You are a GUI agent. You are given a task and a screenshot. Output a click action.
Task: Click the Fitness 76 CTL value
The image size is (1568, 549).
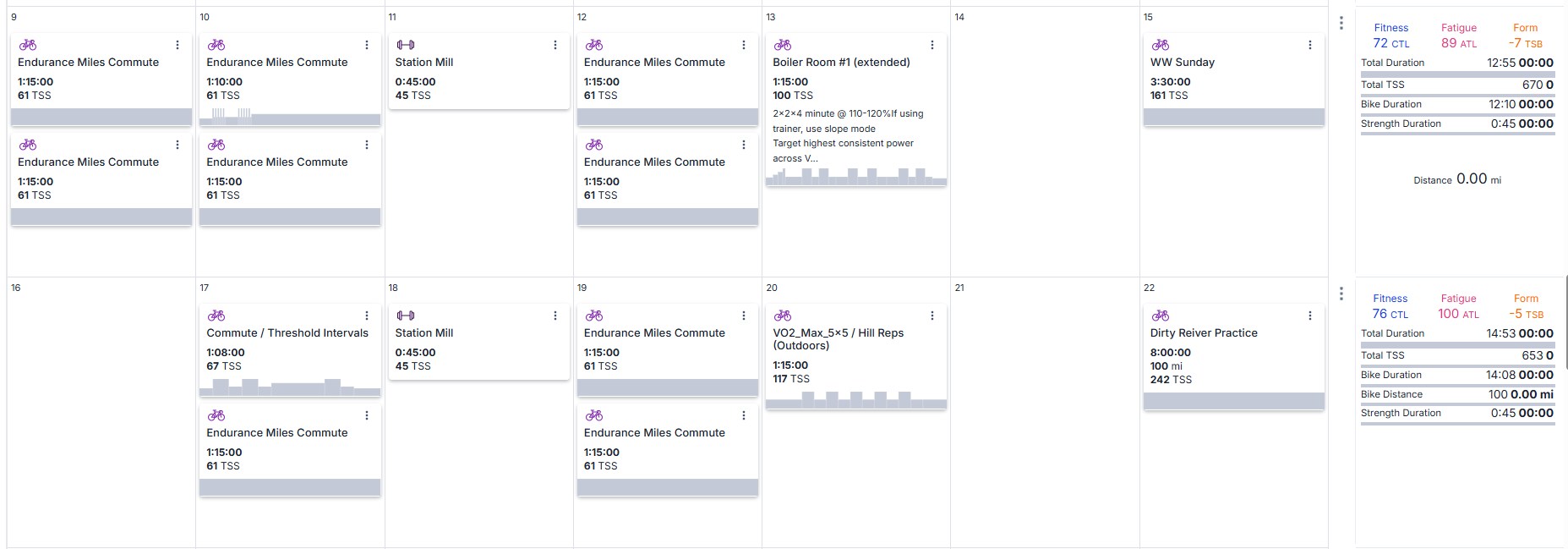click(1390, 314)
